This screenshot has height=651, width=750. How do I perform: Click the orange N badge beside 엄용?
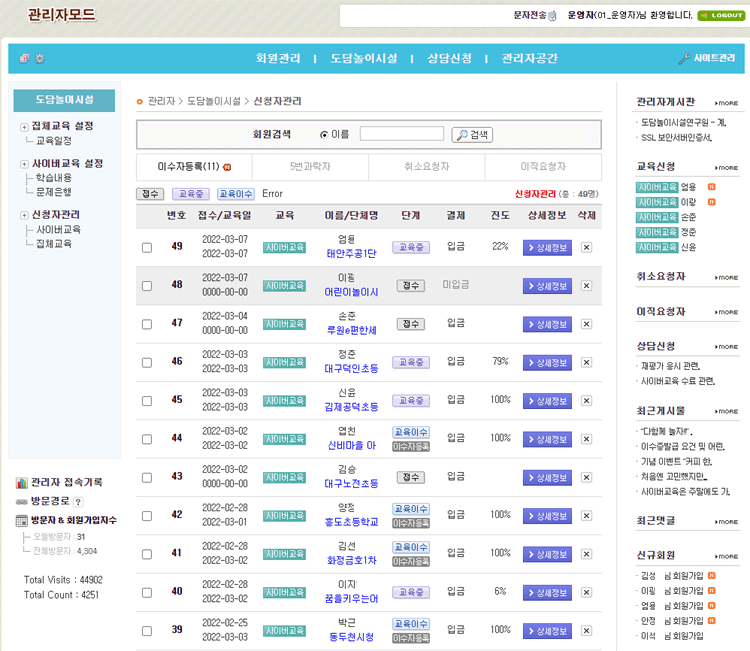click(711, 187)
